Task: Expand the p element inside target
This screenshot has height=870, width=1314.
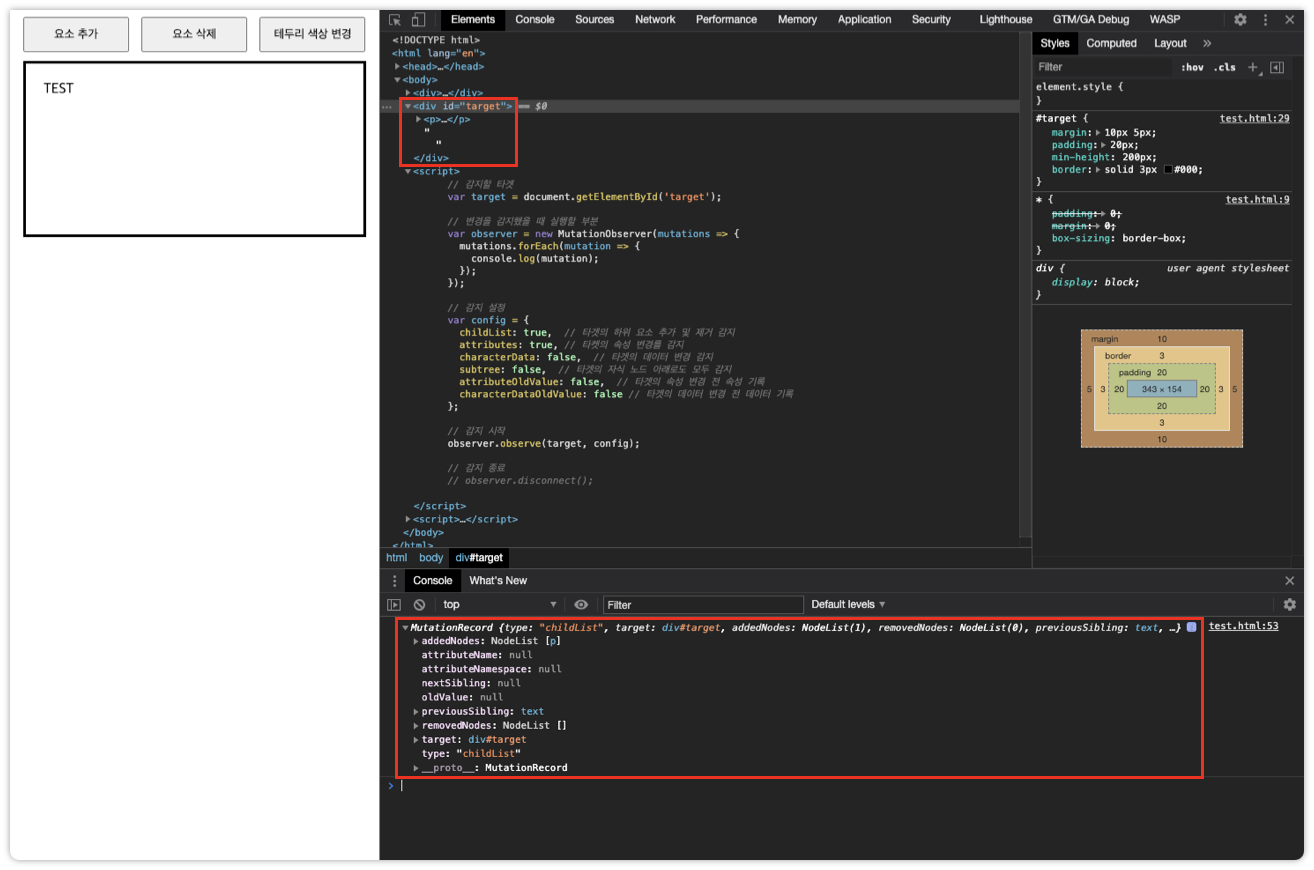Action: coord(418,119)
